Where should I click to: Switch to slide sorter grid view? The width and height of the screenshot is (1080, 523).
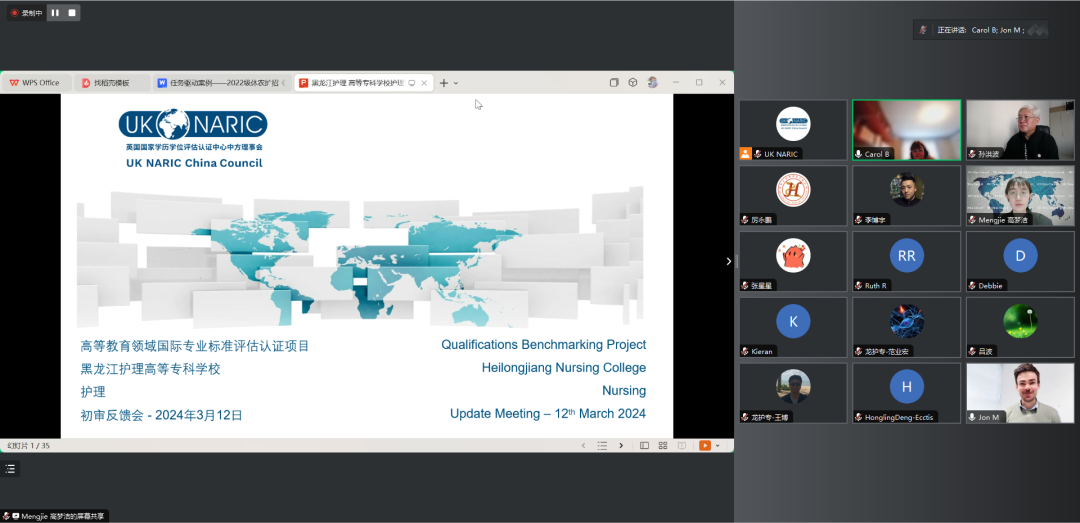pos(663,445)
